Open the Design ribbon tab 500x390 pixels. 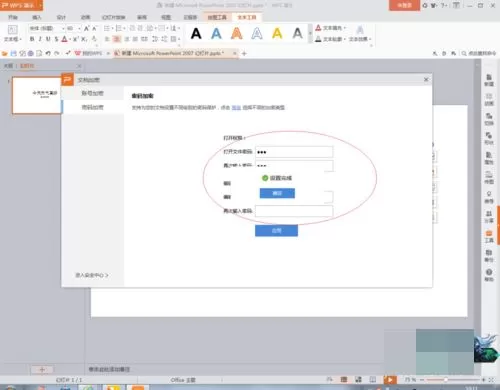point(61,17)
